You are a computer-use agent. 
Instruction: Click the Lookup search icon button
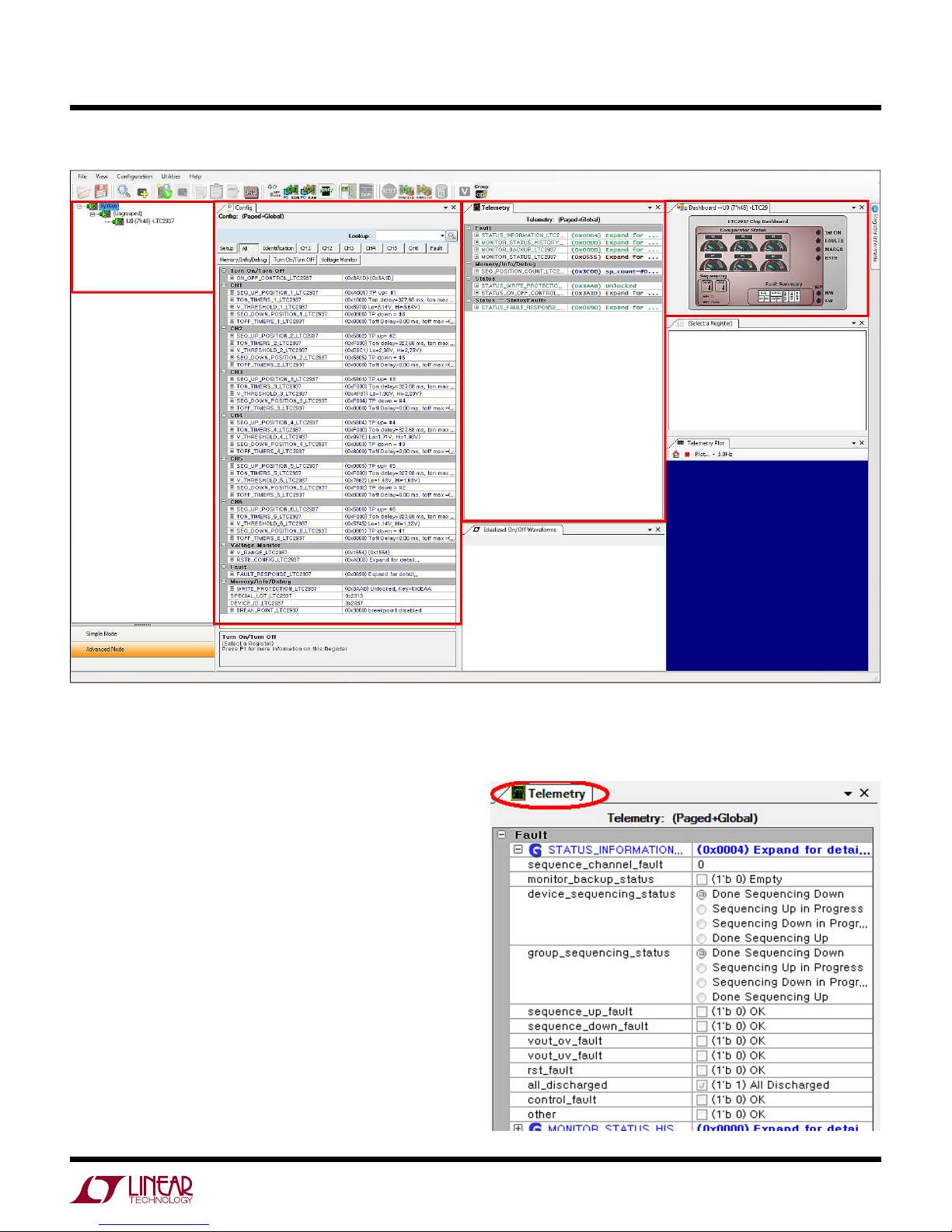452,236
